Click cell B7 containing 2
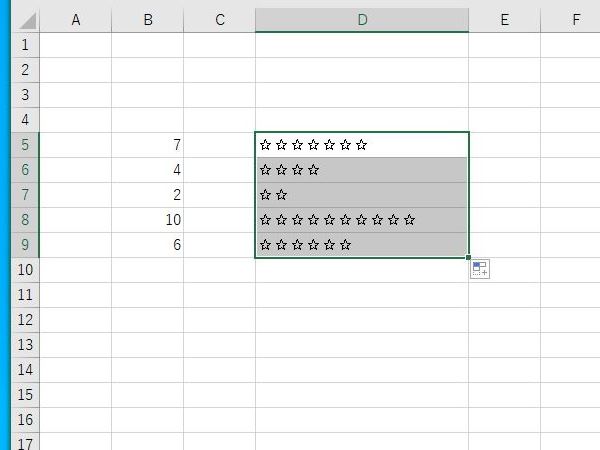Screen dimensions: 600x450 click(x=147, y=195)
